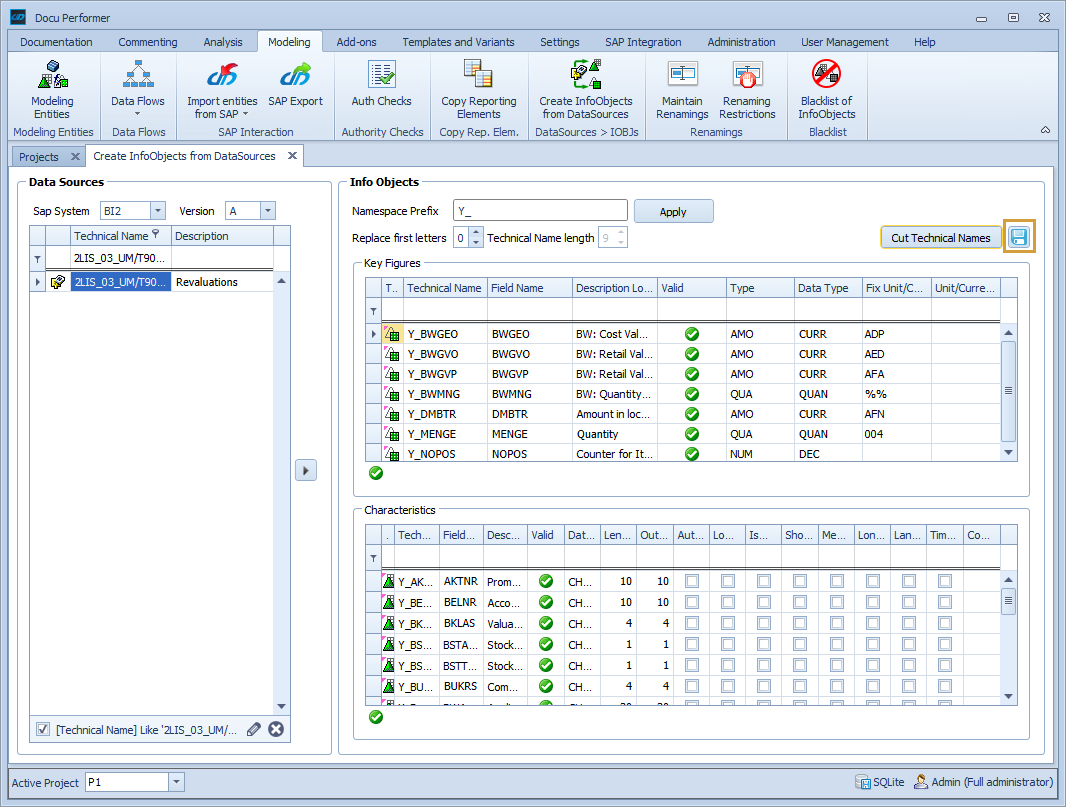The height and width of the screenshot is (807, 1066).
Task: Click the Namespace Prefix input field
Action: point(540,211)
